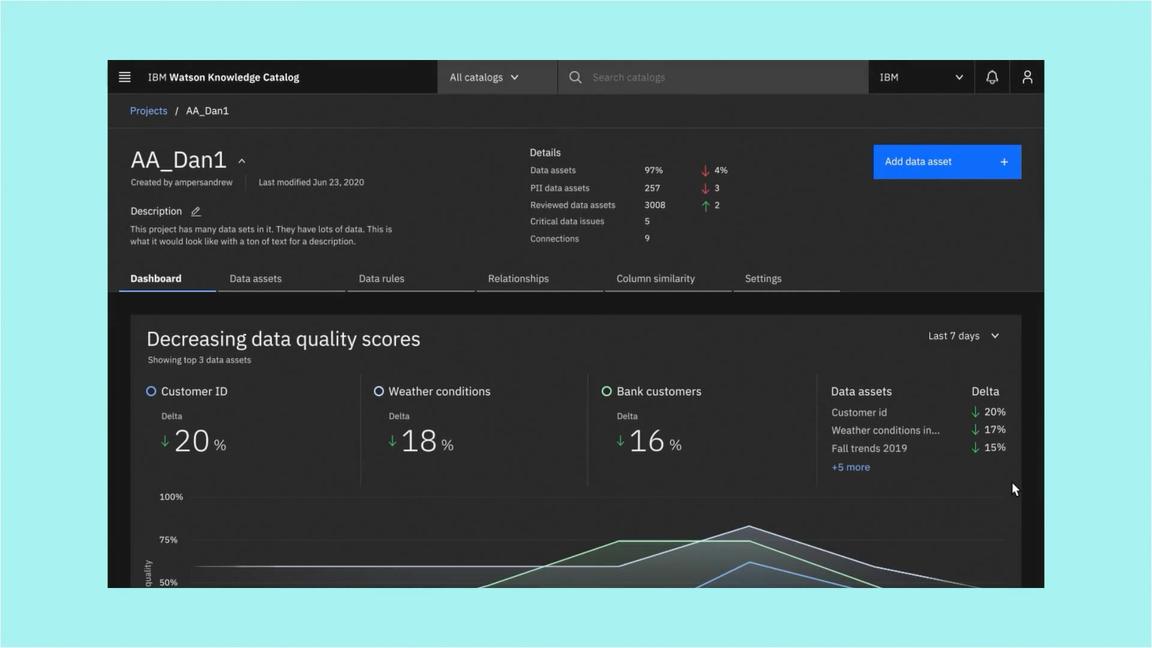Click the plus icon on Add data asset
1152x648 pixels.
(x=1004, y=162)
